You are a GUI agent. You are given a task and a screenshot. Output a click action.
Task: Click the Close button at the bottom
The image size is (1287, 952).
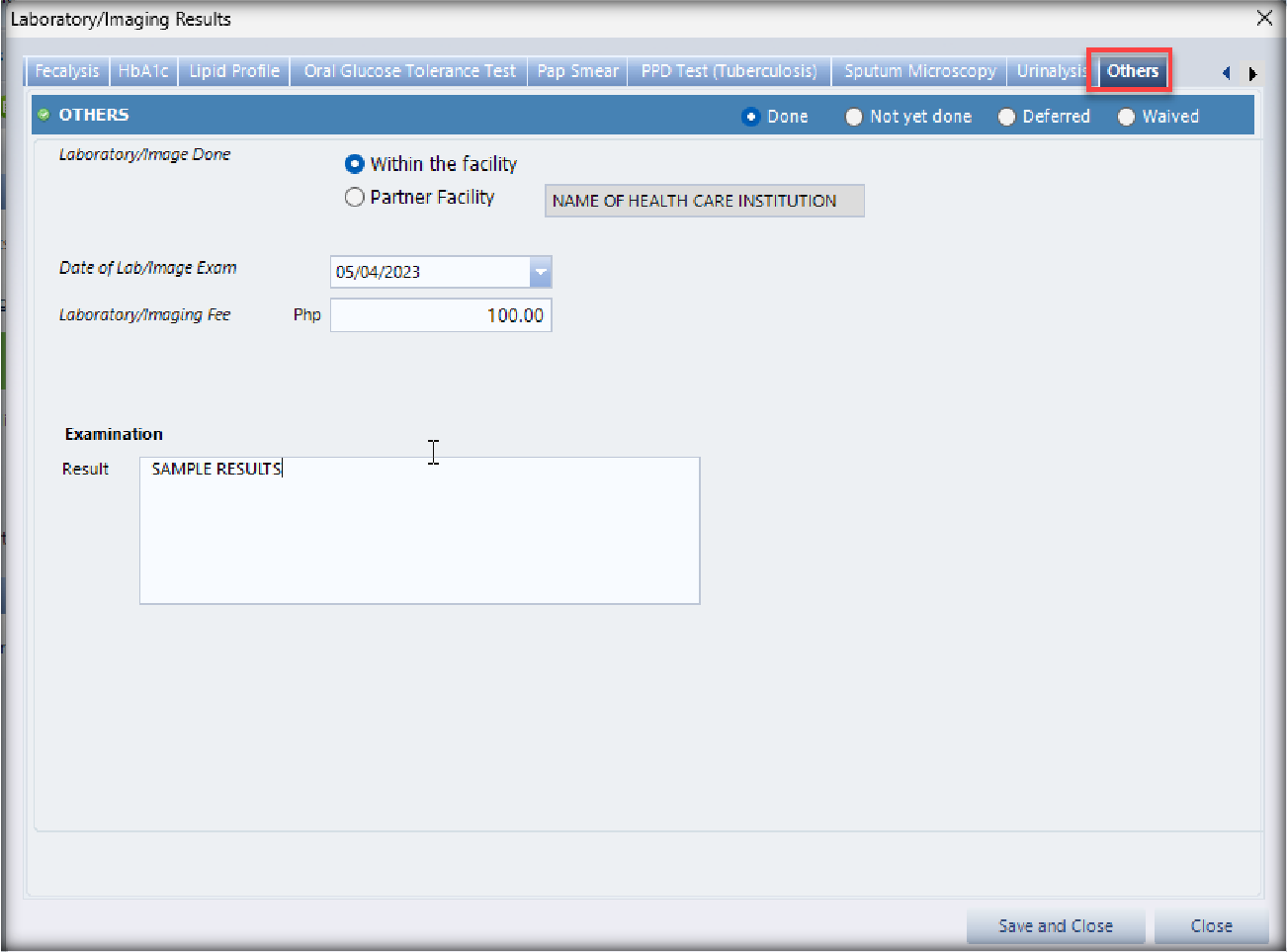click(1211, 926)
